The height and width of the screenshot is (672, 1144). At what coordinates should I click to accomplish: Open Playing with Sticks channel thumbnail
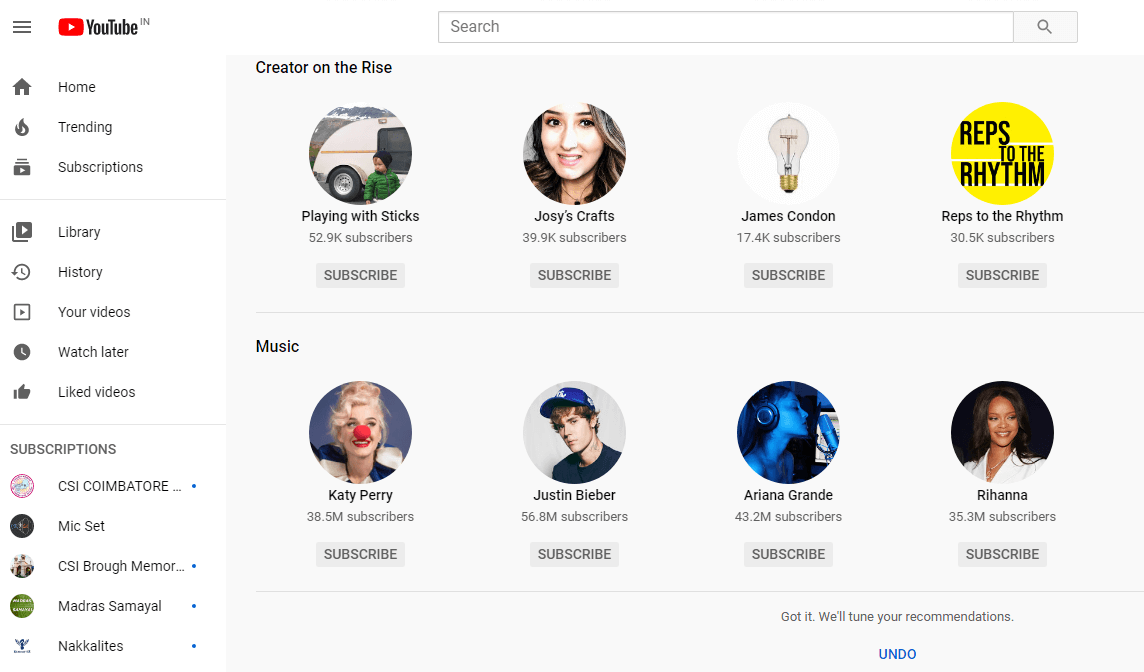coord(360,153)
